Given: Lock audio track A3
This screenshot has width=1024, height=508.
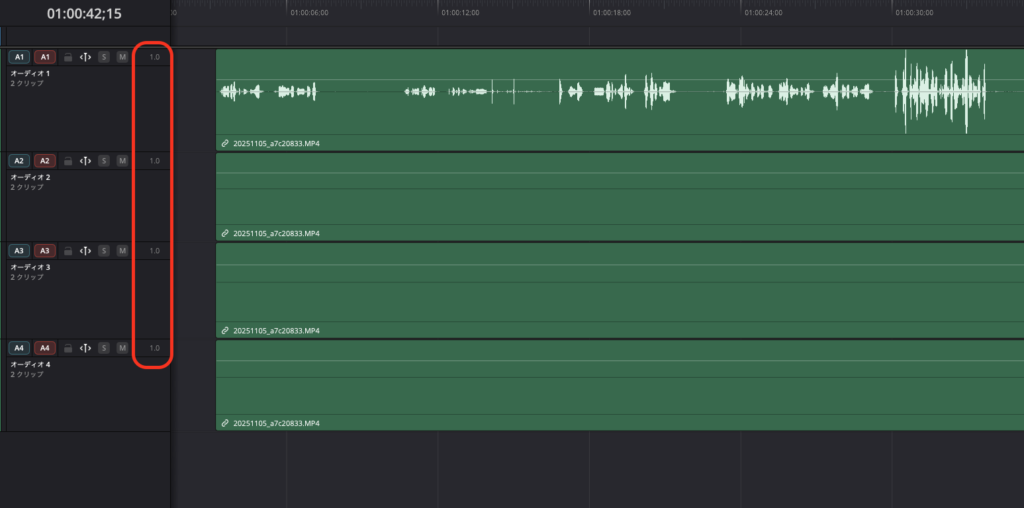Looking at the screenshot, I should (x=68, y=251).
